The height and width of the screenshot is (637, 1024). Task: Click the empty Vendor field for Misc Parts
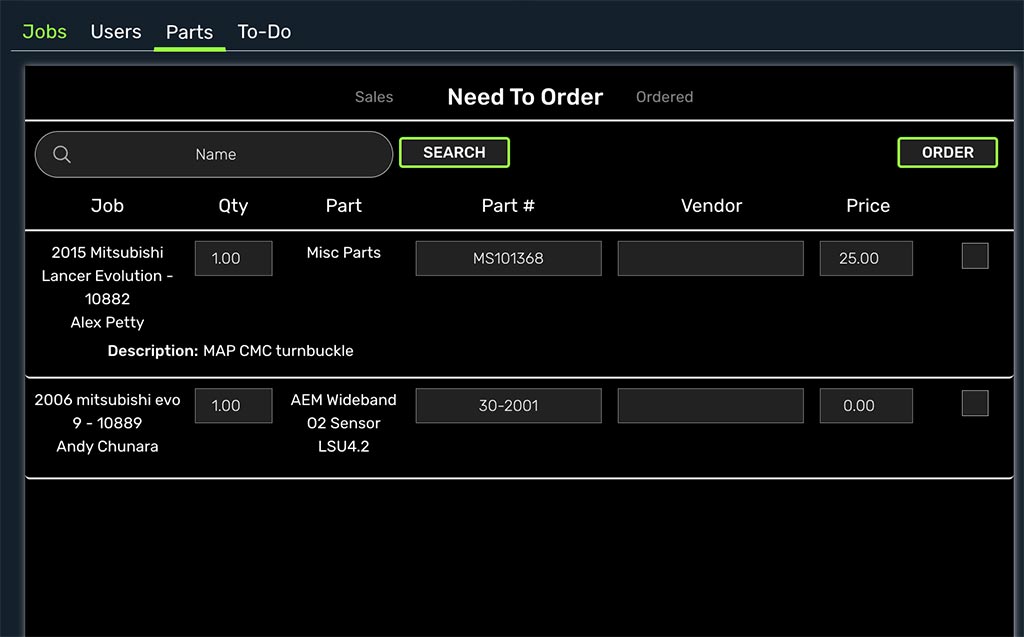click(711, 258)
